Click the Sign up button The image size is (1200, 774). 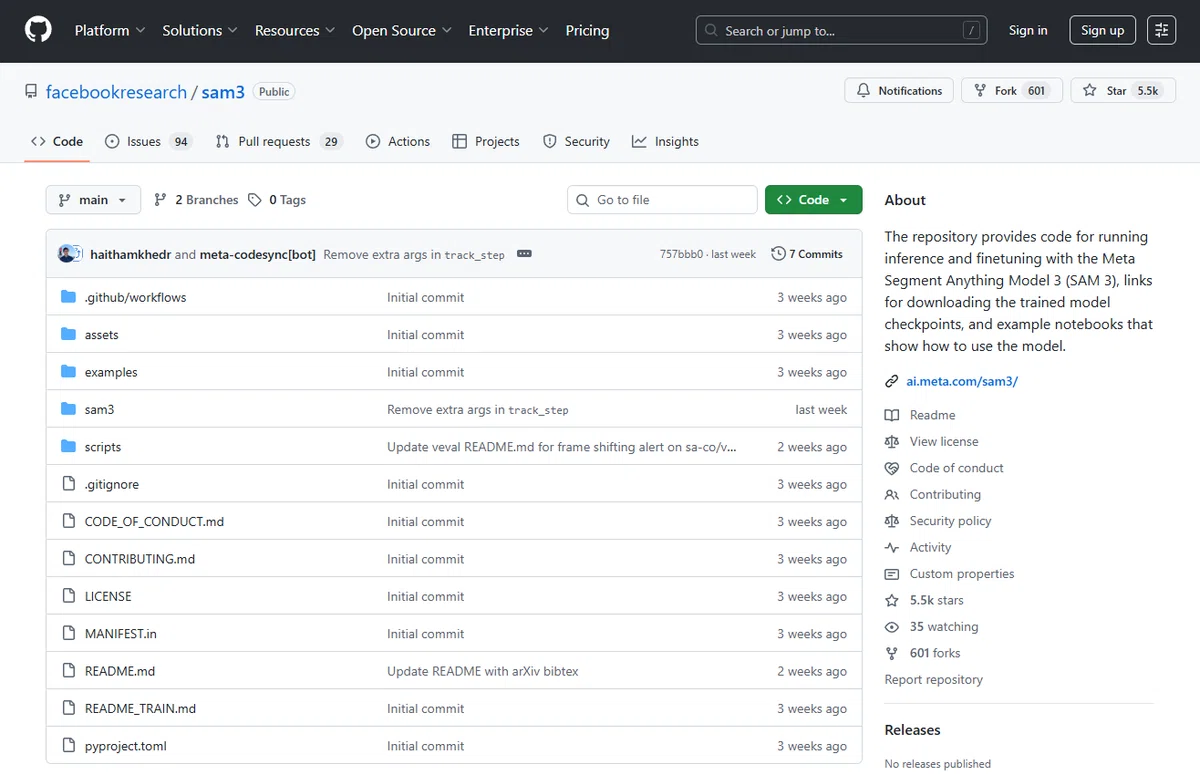coord(1102,30)
